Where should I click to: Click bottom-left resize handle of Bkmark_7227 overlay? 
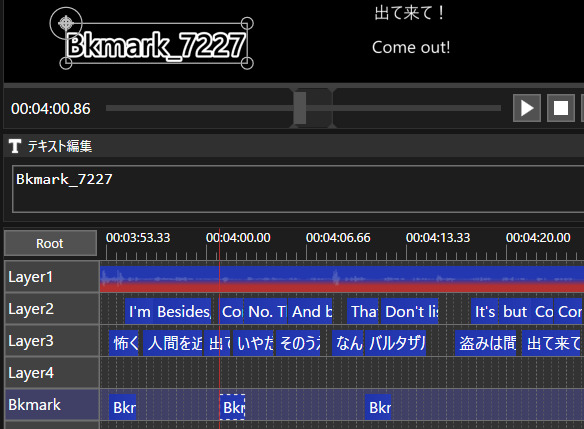point(66,63)
